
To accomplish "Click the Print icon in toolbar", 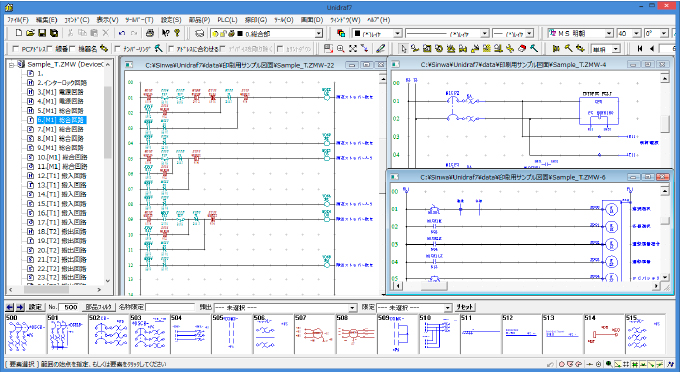I will [x=150, y=33].
